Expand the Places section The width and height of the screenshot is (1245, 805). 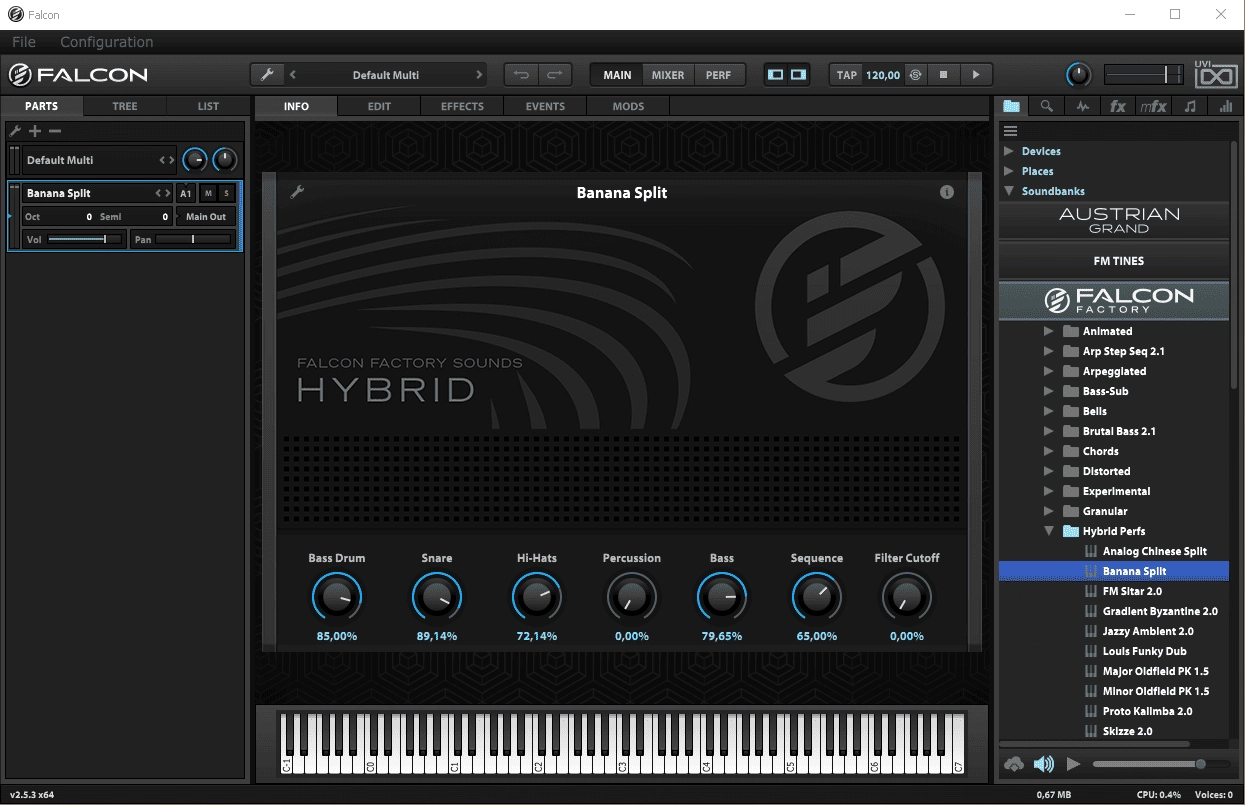[x=1008, y=171]
